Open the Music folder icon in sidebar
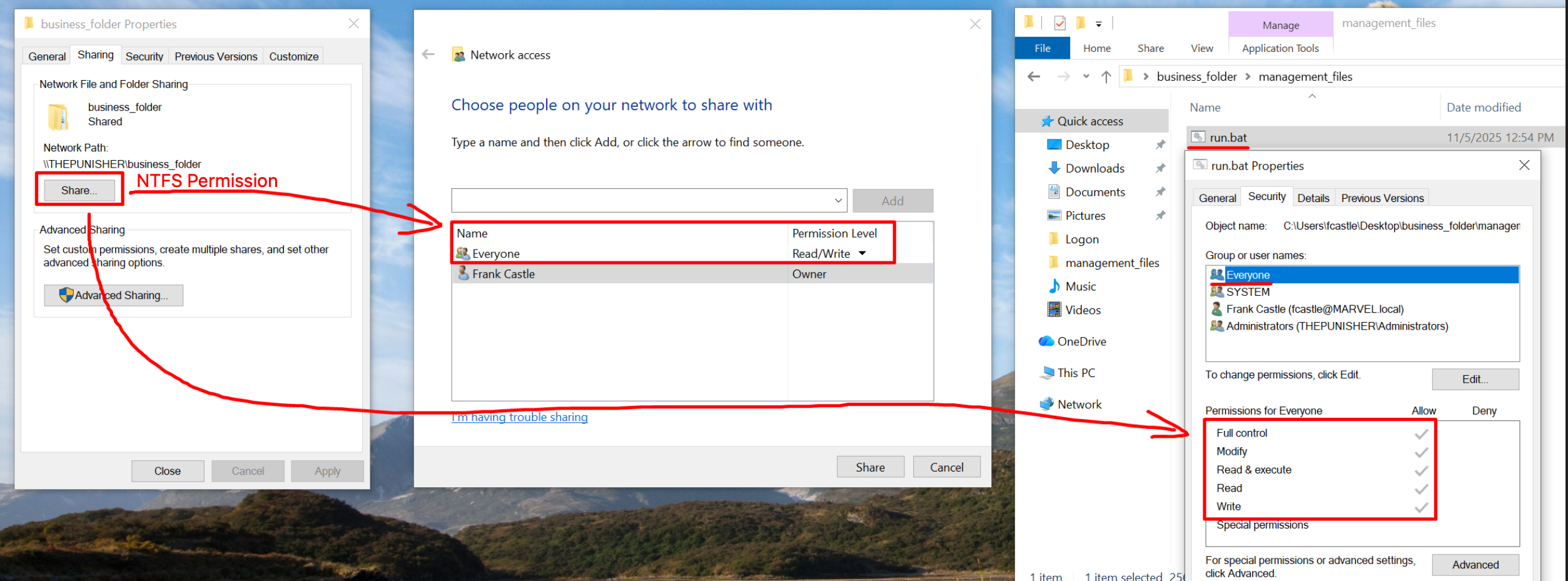 (x=1054, y=286)
